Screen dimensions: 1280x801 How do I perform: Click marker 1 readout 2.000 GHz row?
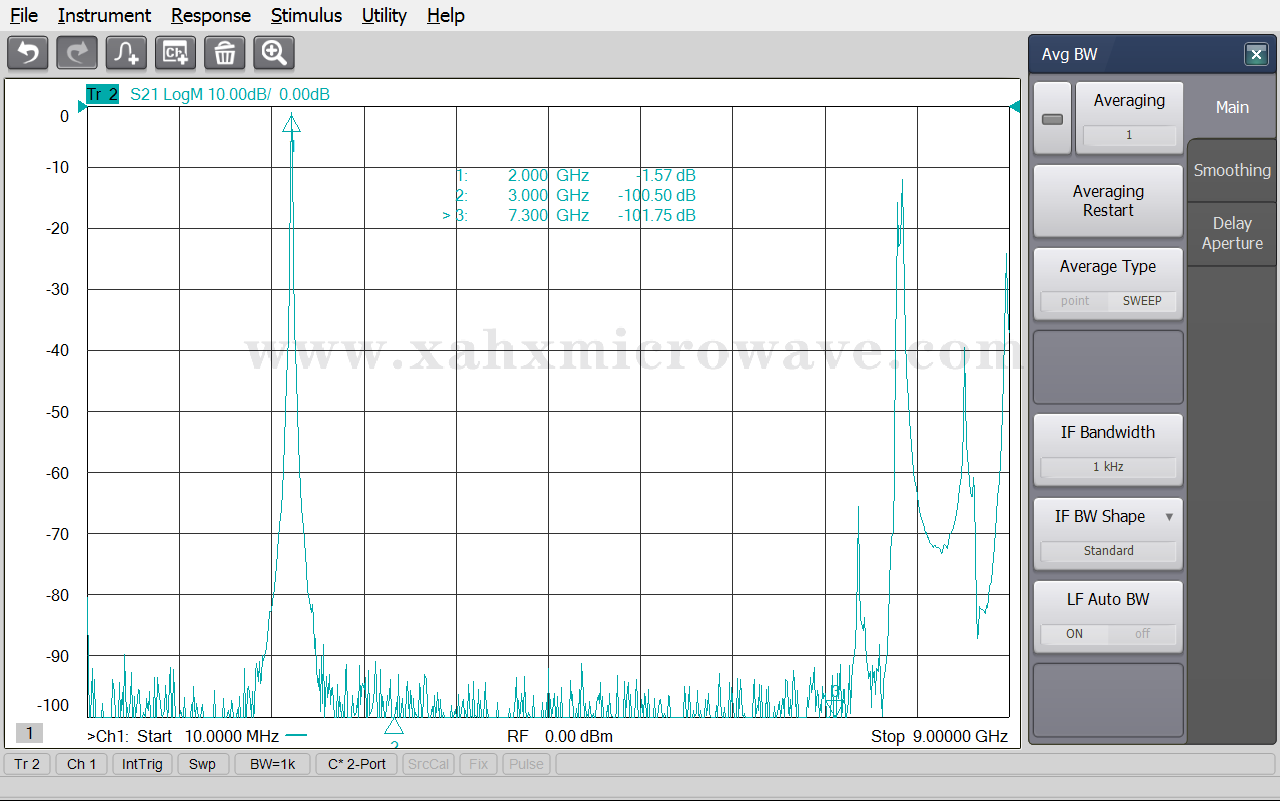tap(575, 176)
